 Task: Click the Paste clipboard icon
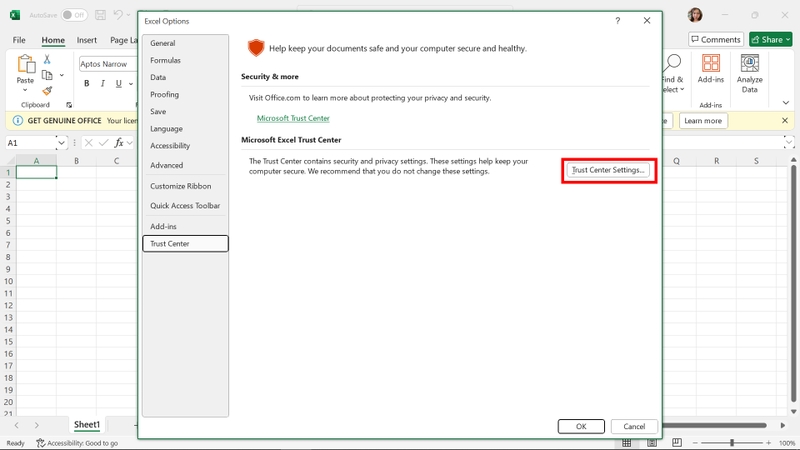26,65
